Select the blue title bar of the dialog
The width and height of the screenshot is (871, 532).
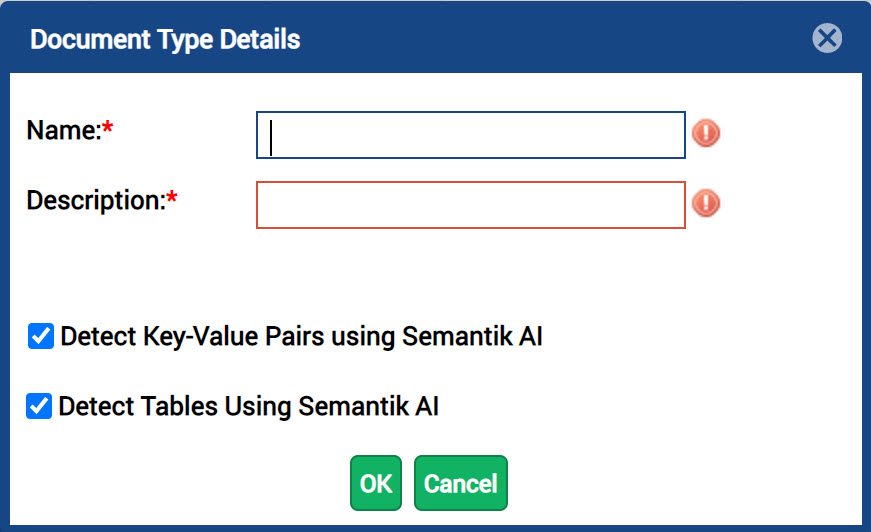436,38
